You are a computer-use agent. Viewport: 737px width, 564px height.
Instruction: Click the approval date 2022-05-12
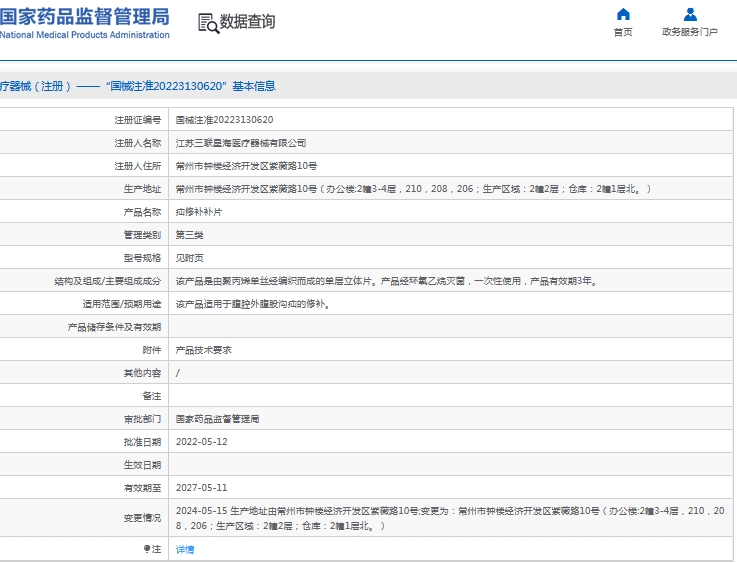(x=202, y=442)
